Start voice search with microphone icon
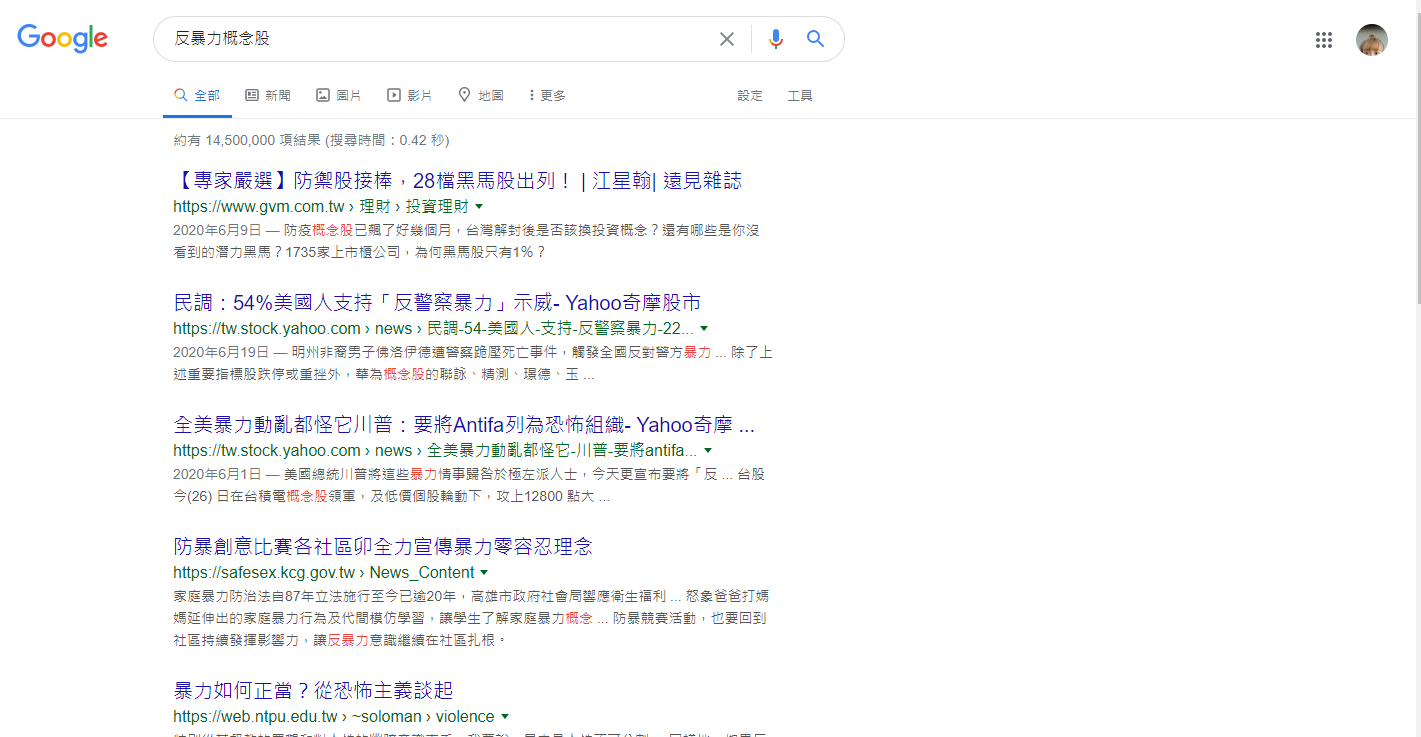 (776, 39)
